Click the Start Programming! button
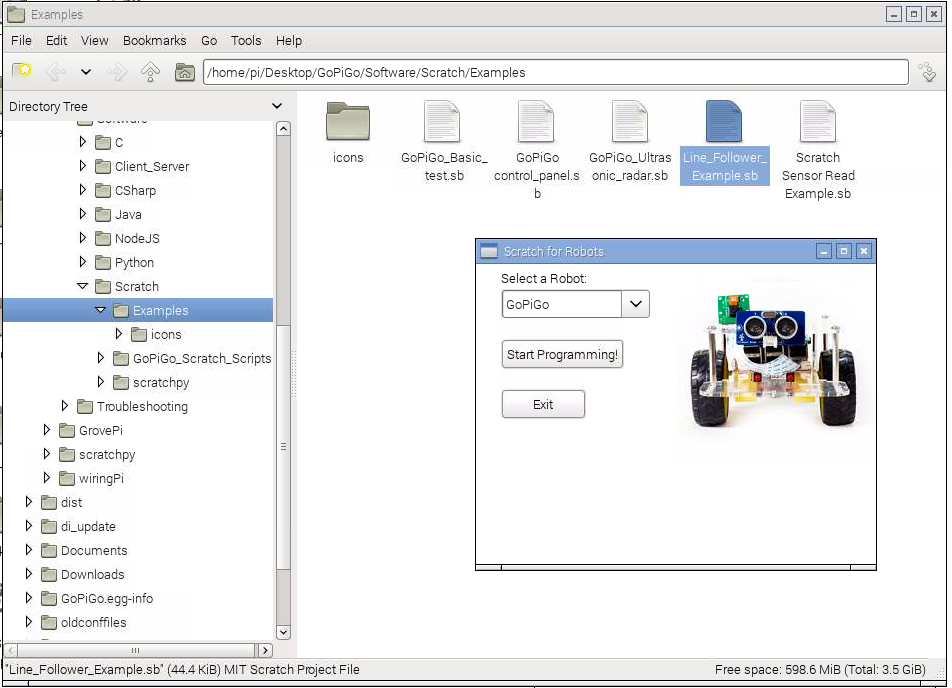This screenshot has width=952, height=688. click(x=562, y=354)
